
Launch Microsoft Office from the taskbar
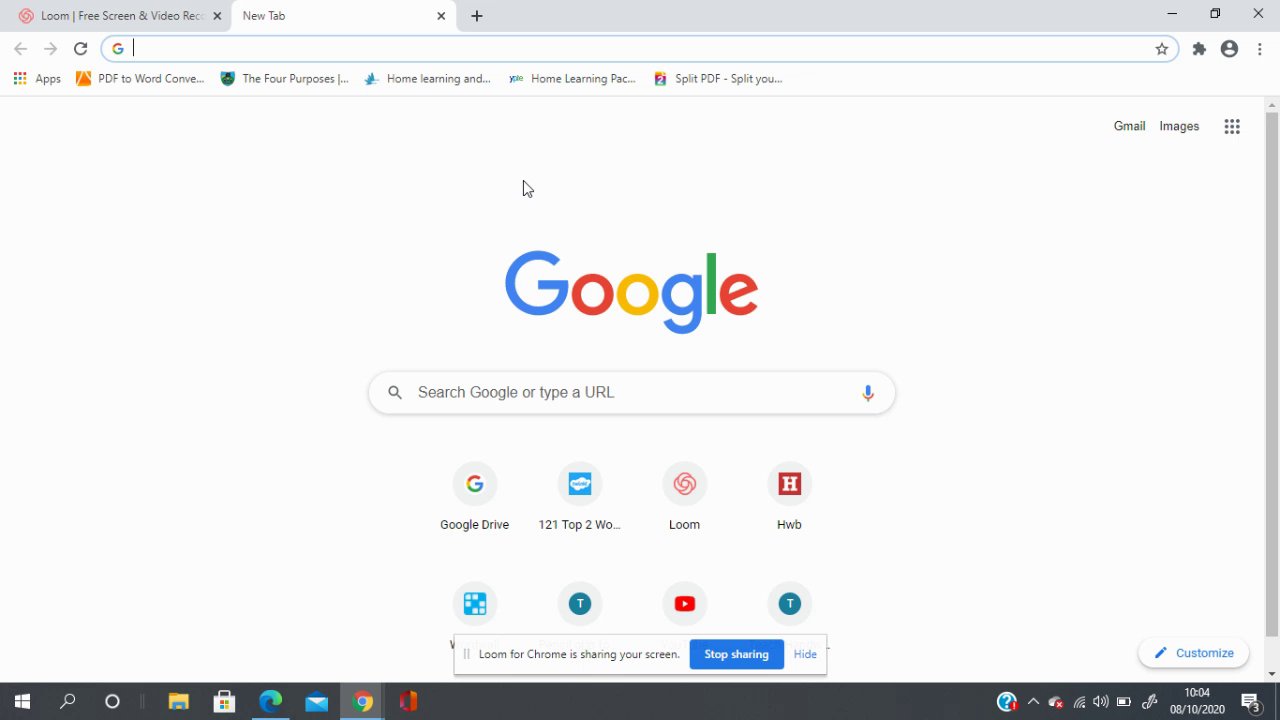[408, 702]
